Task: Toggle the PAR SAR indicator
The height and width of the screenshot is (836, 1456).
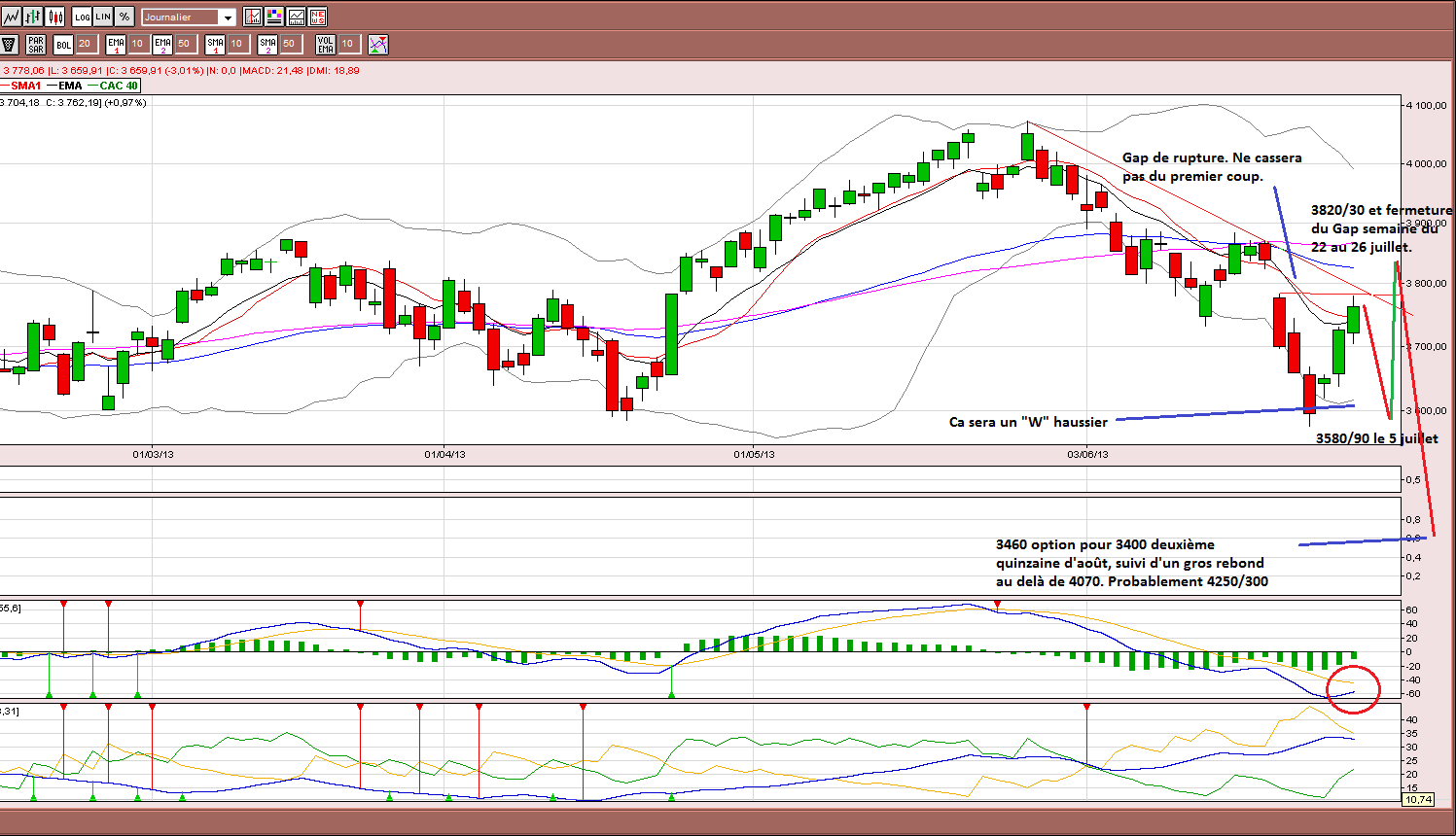Action: coord(36,44)
